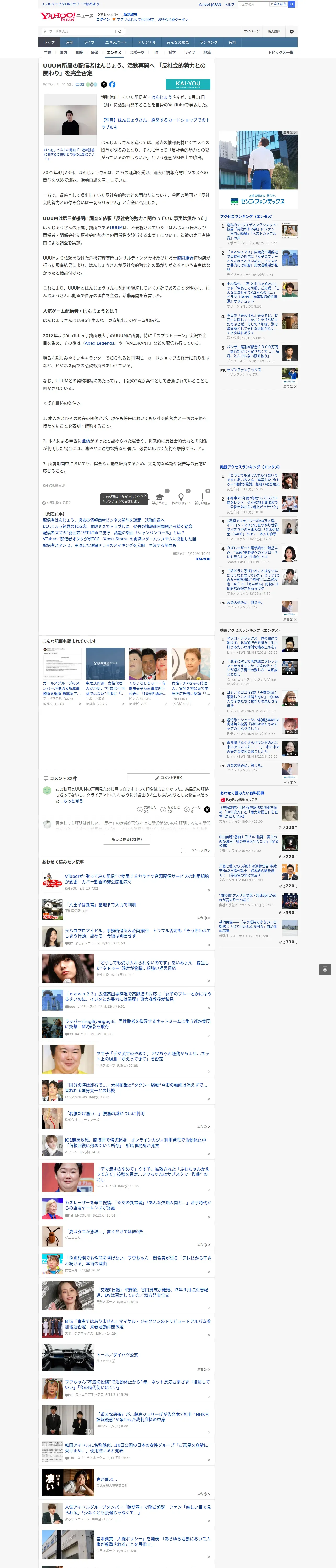The image size is (336, 1568).
Task: Open the 有料 navigation item
Action: 232,43
